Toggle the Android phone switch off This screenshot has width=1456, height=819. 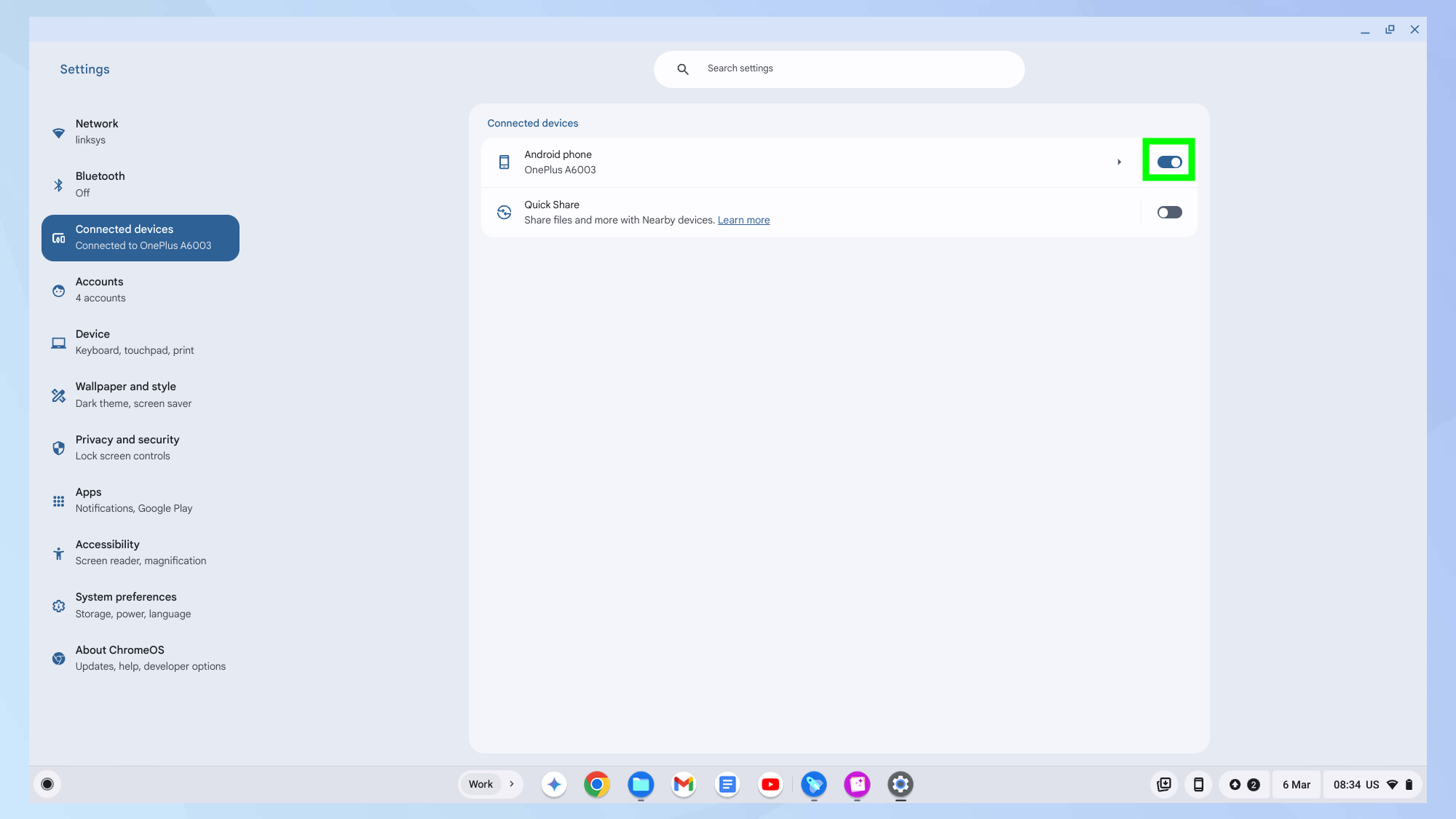coord(1169,162)
